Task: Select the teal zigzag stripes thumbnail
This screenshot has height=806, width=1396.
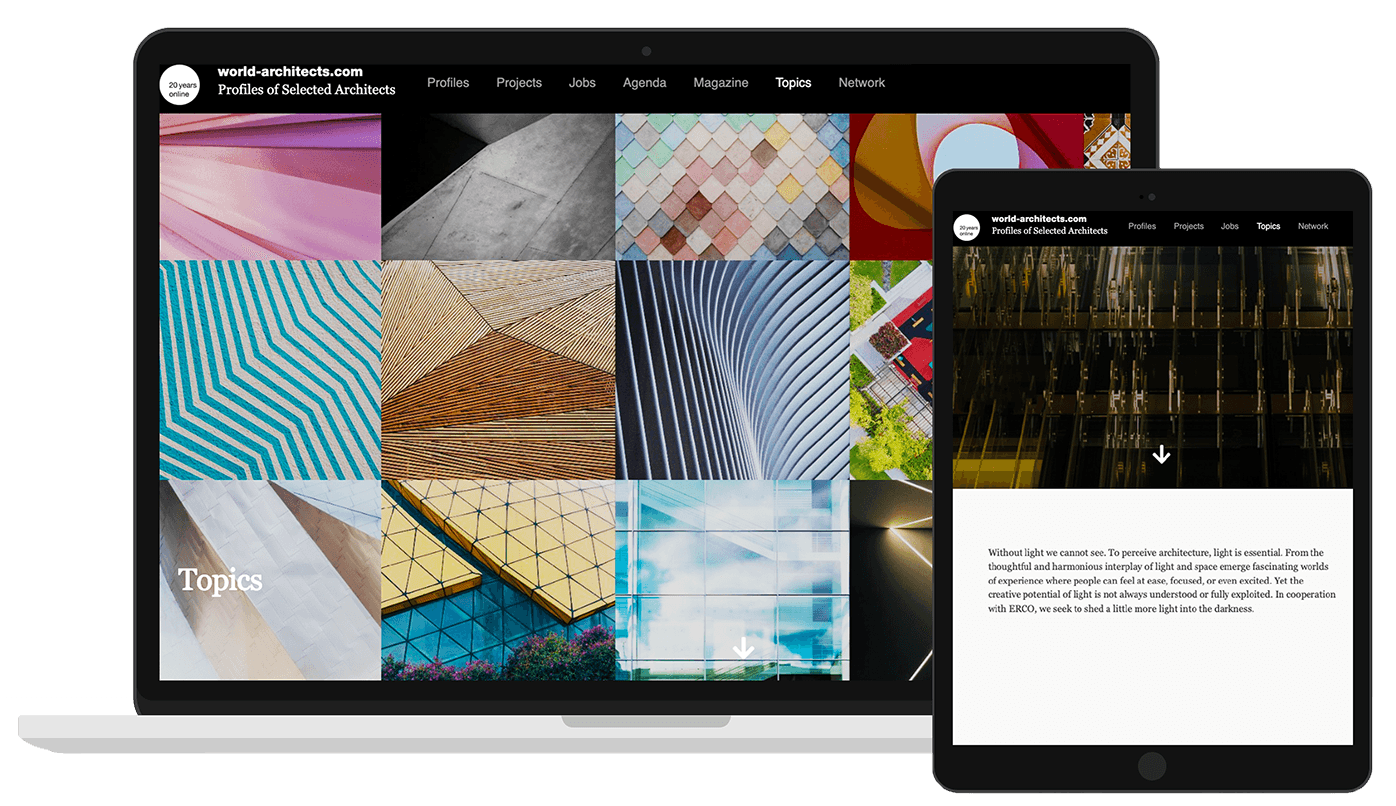Action: 270,370
